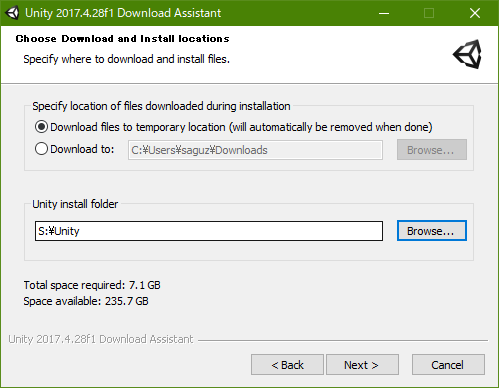Screen dimensions: 499x388
Task: Select the 'Download to:' radio button
Action: point(41,149)
